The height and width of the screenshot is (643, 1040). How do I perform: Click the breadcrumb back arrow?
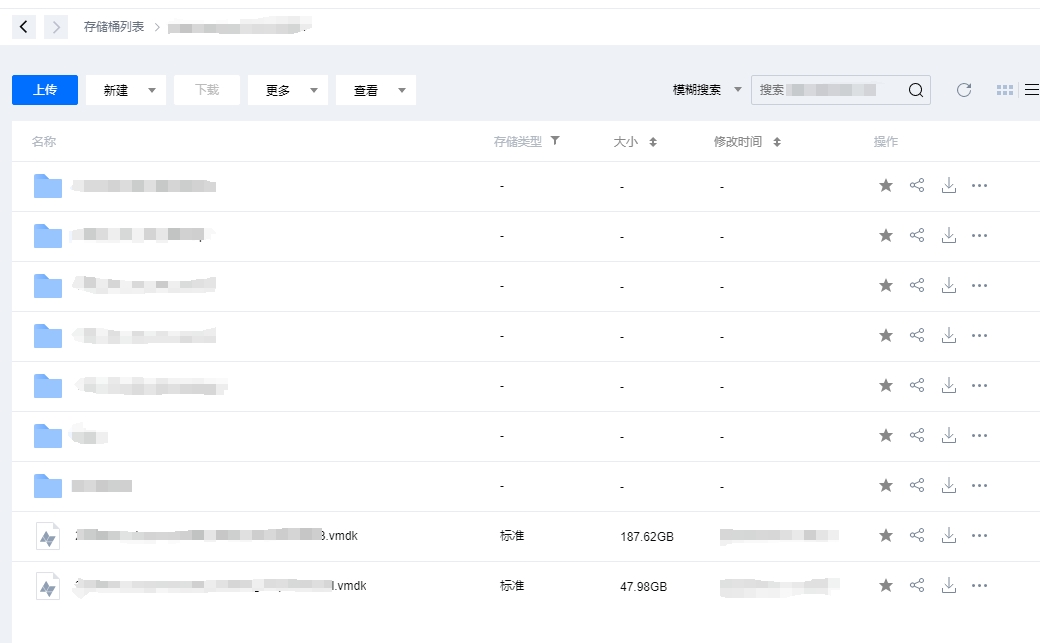click(23, 26)
